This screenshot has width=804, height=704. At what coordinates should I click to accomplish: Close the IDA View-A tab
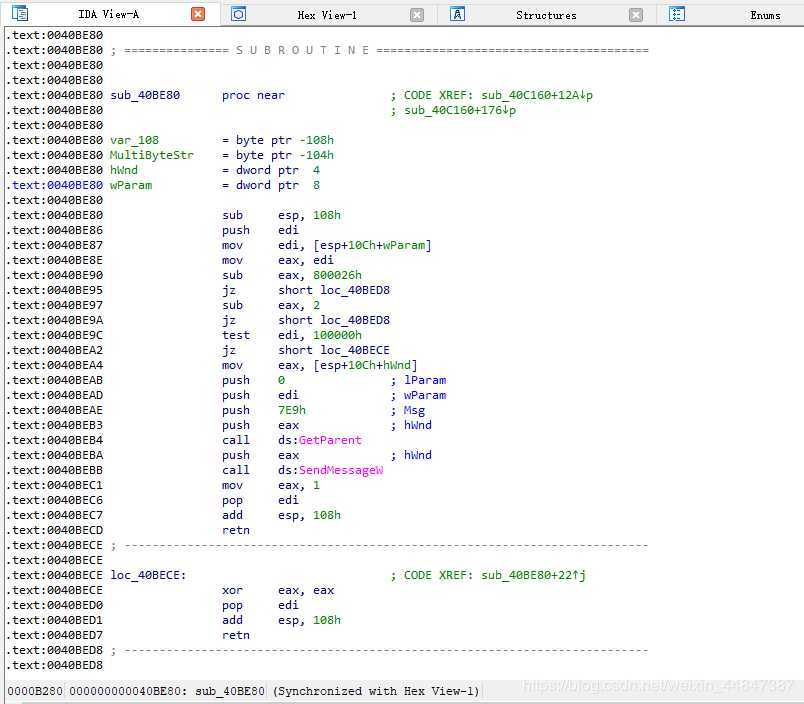coord(198,14)
